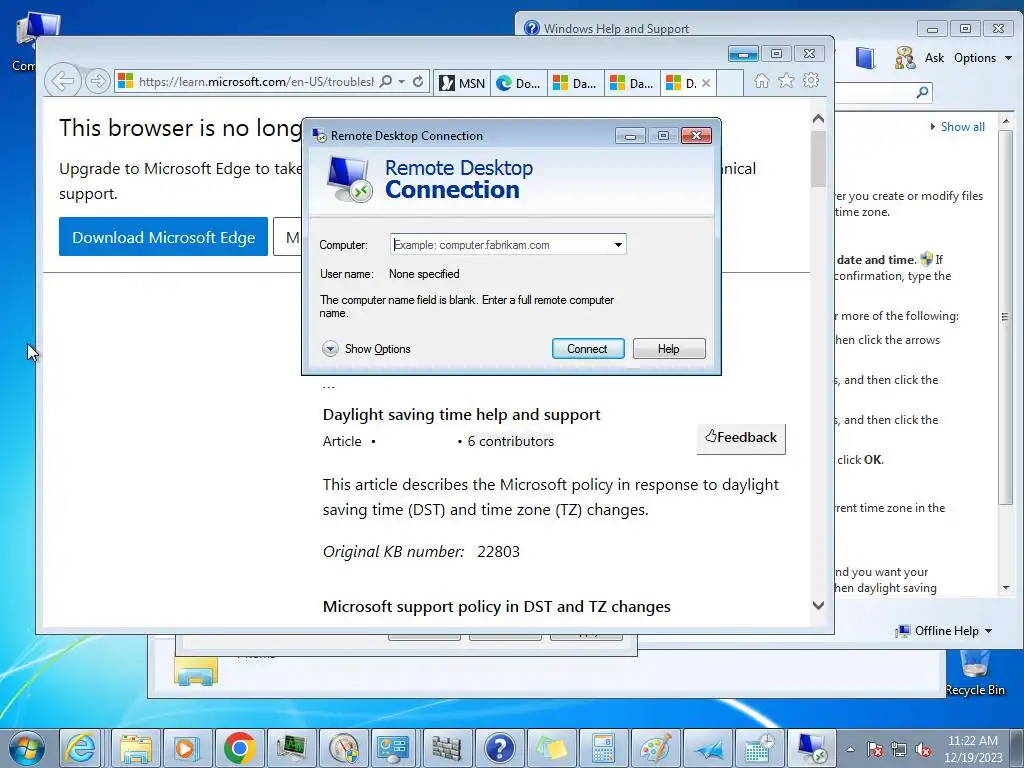Image resolution: width=1024 pixels, height=768 pixels.
Task: Open the taskbar clock showing 11:22 AM
Action: [972, 749]
